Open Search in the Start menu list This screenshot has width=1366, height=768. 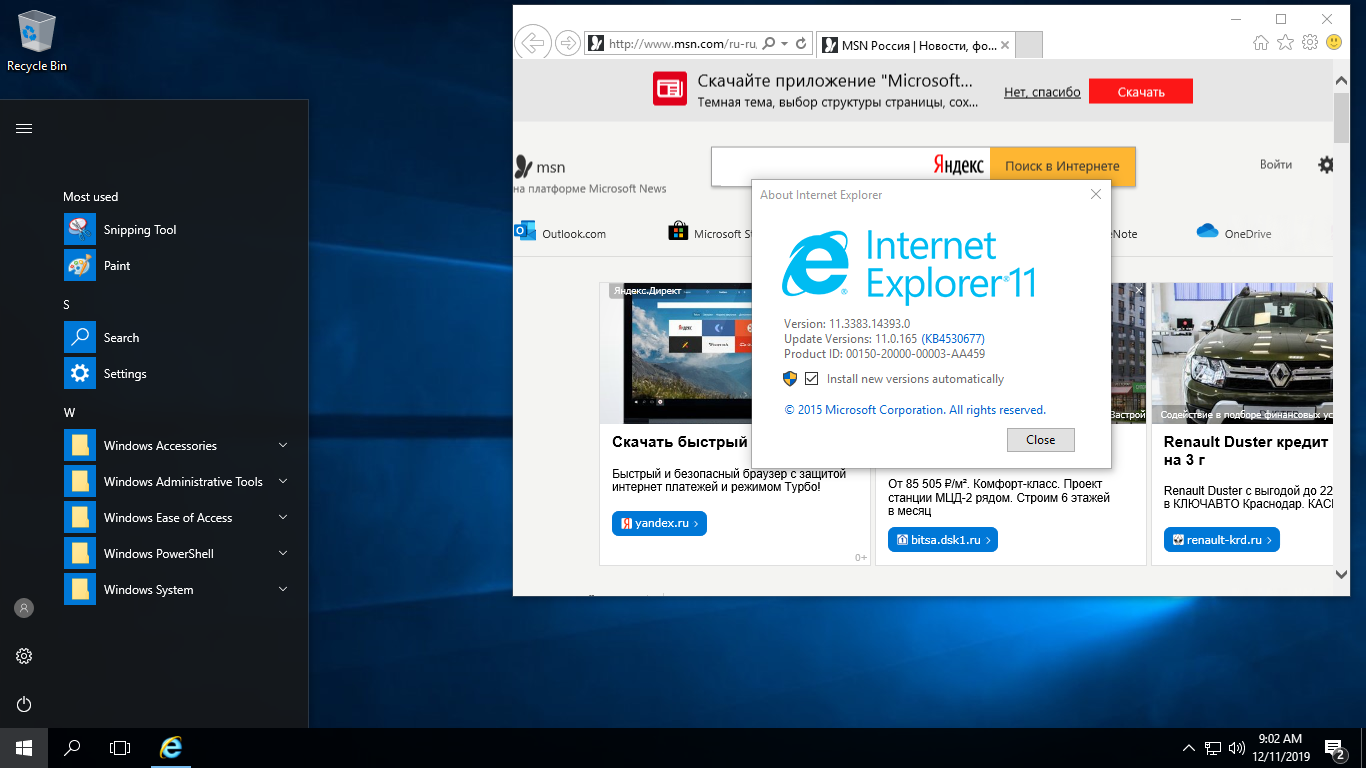point(177,338)
